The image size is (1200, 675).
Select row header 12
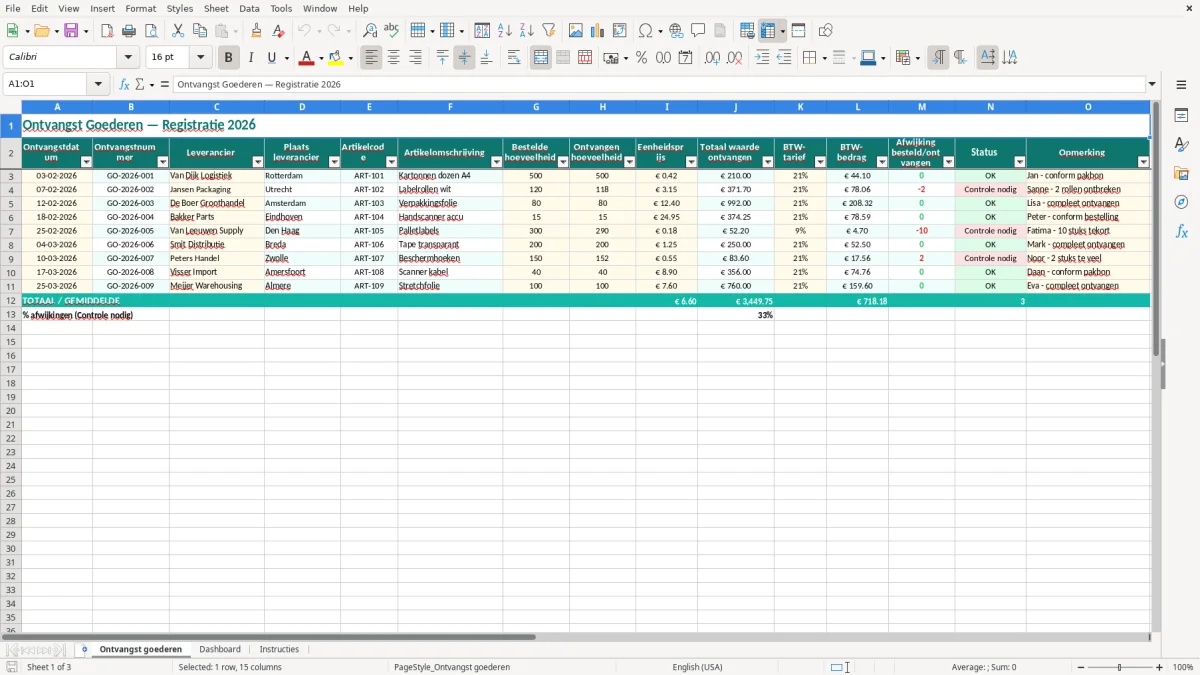point(11,300)
